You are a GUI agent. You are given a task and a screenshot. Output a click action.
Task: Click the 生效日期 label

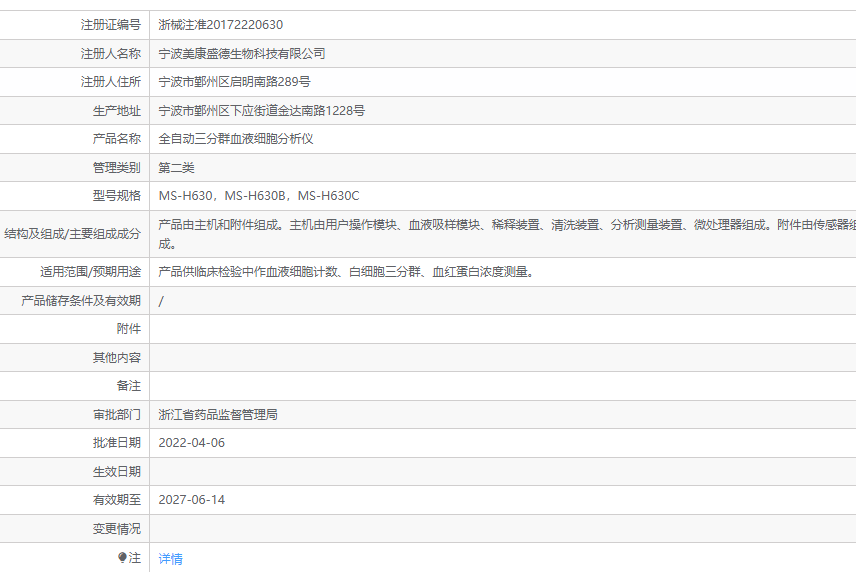point(117,472)
